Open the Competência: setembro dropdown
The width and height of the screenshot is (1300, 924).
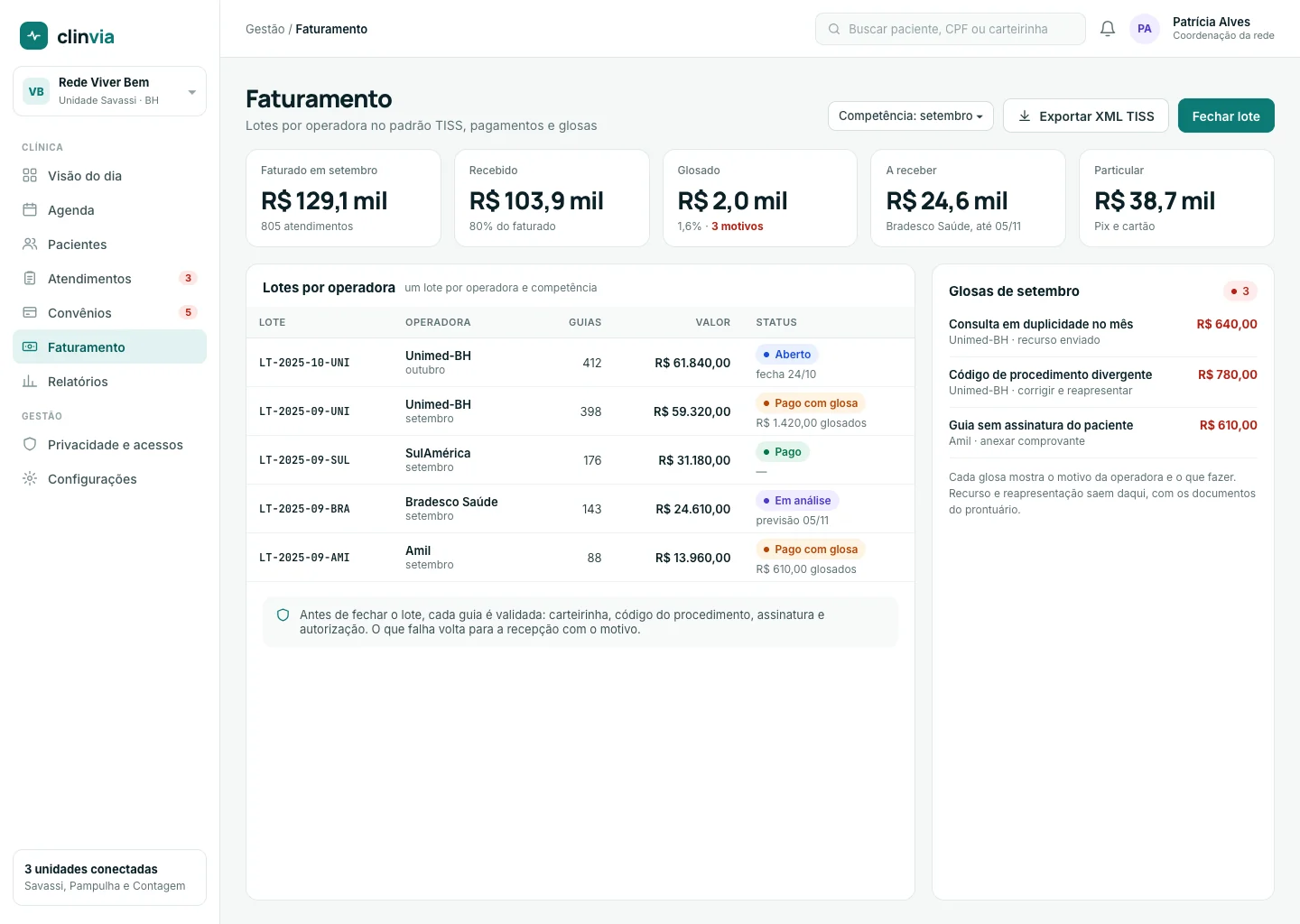coord(911,116)
